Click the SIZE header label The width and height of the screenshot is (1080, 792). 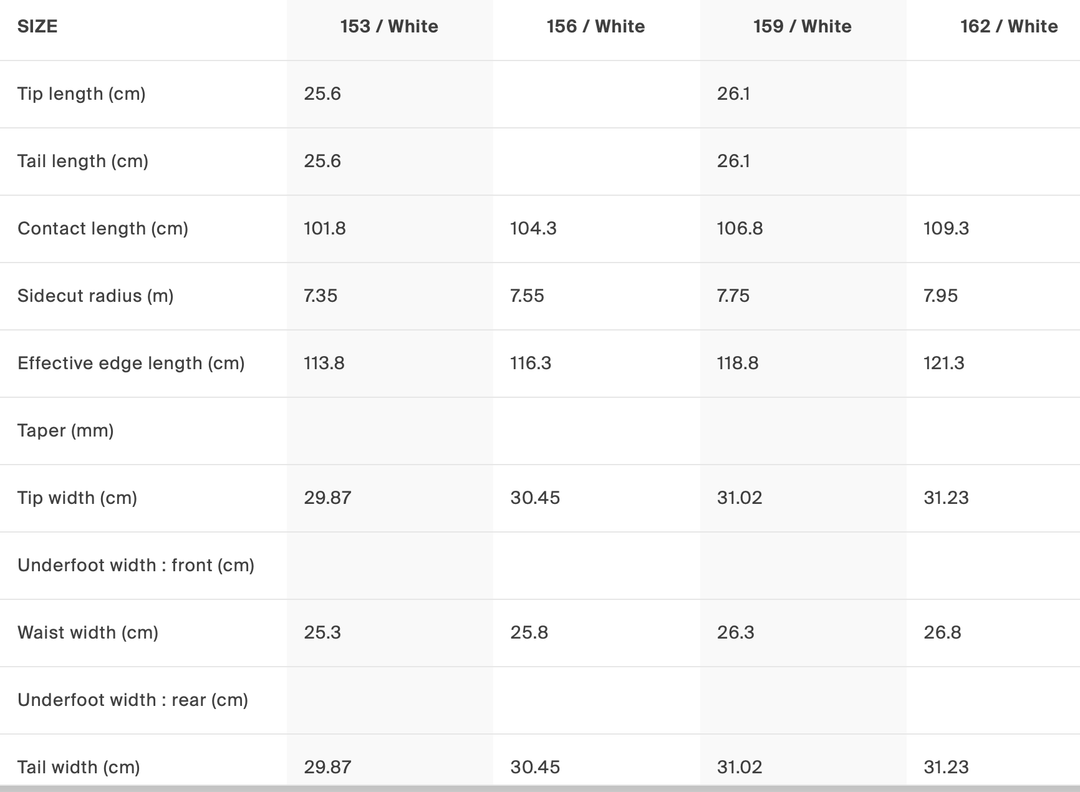tap(38, 27)
